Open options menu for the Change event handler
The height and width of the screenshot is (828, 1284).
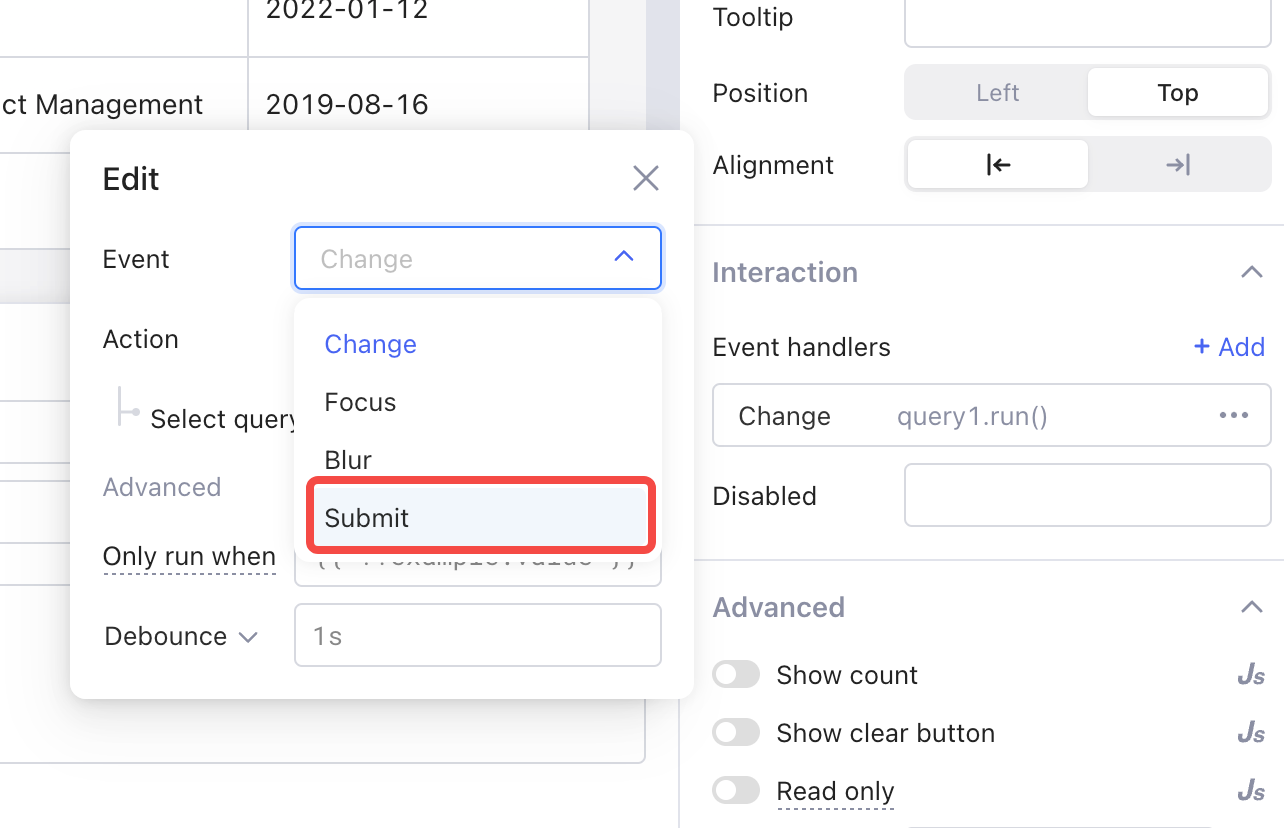(1234, 415)
